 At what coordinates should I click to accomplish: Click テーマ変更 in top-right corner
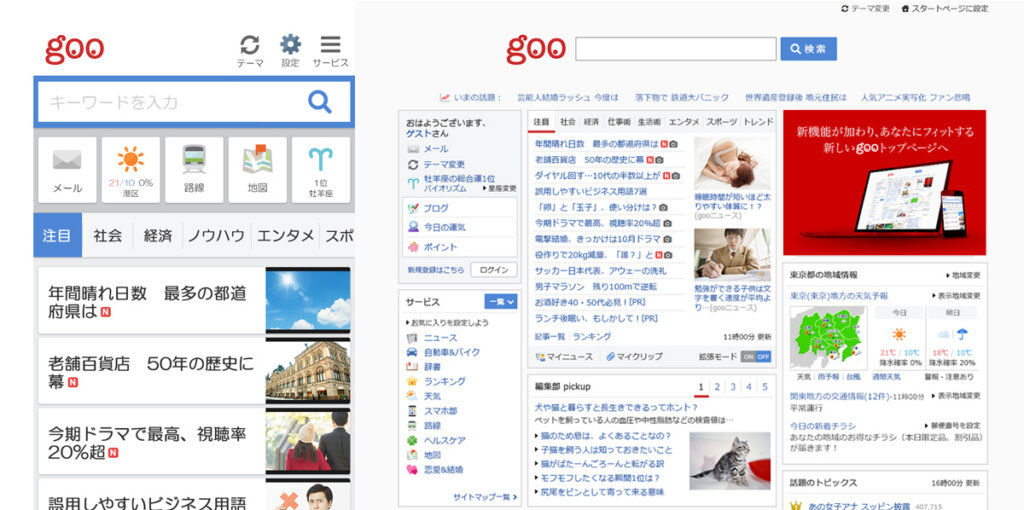(x=866, y=8)
